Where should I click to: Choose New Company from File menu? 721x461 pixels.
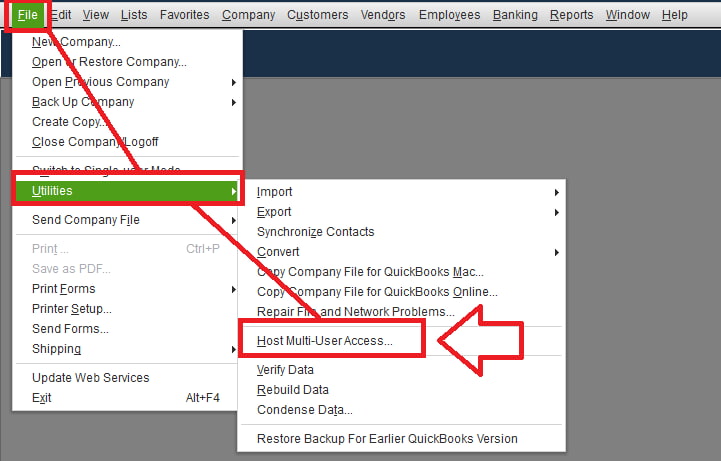pos(127,42)
